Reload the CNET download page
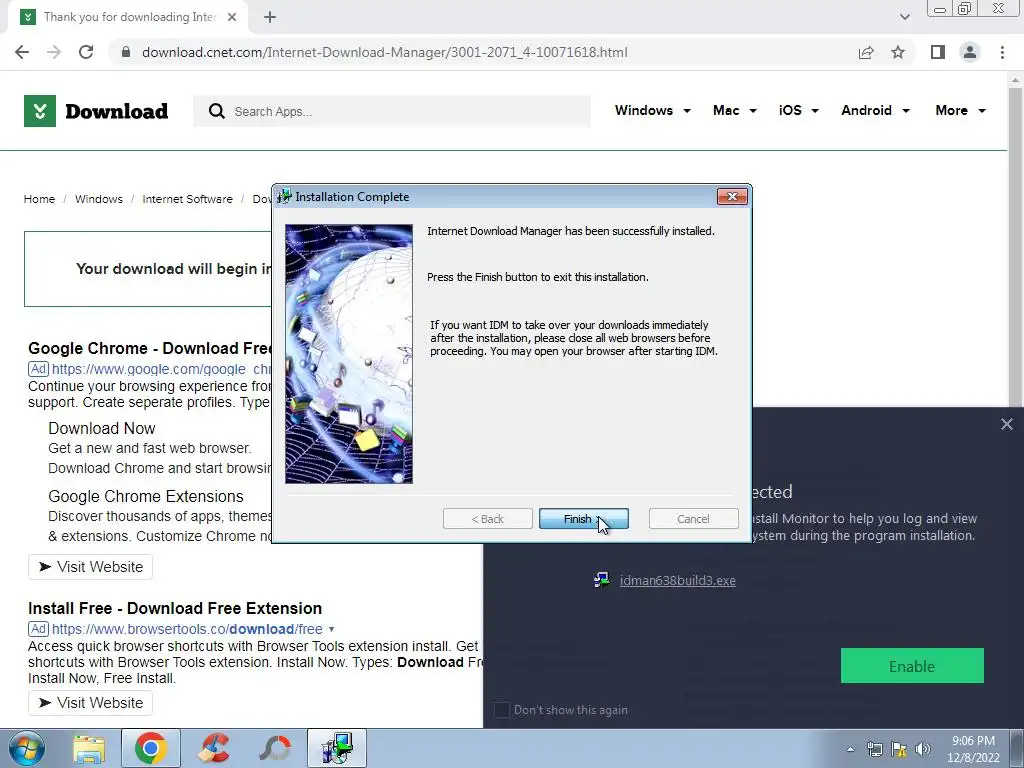 coord(86,52)
